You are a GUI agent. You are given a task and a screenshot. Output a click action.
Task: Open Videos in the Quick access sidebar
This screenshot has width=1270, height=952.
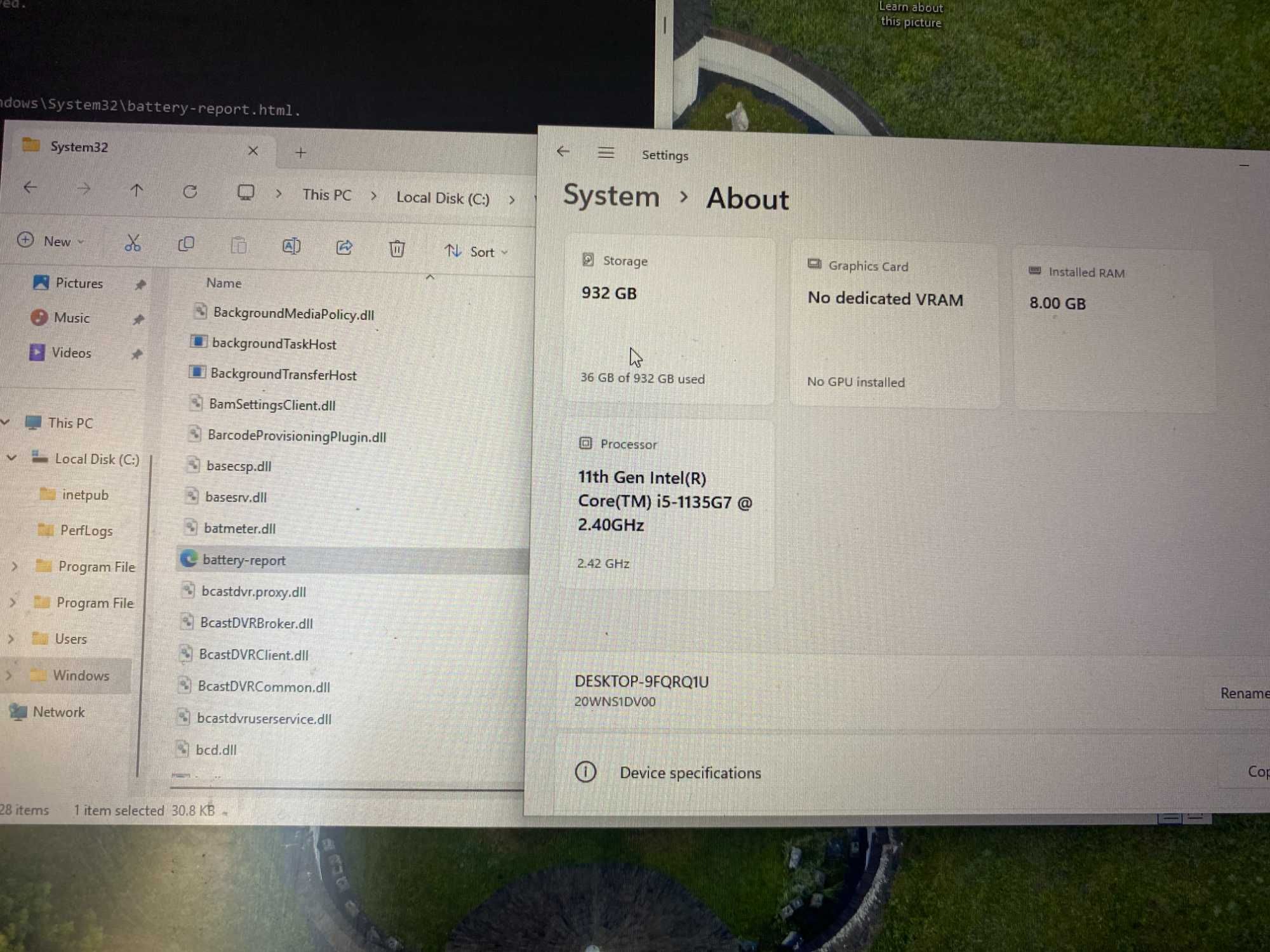[70, 352]
